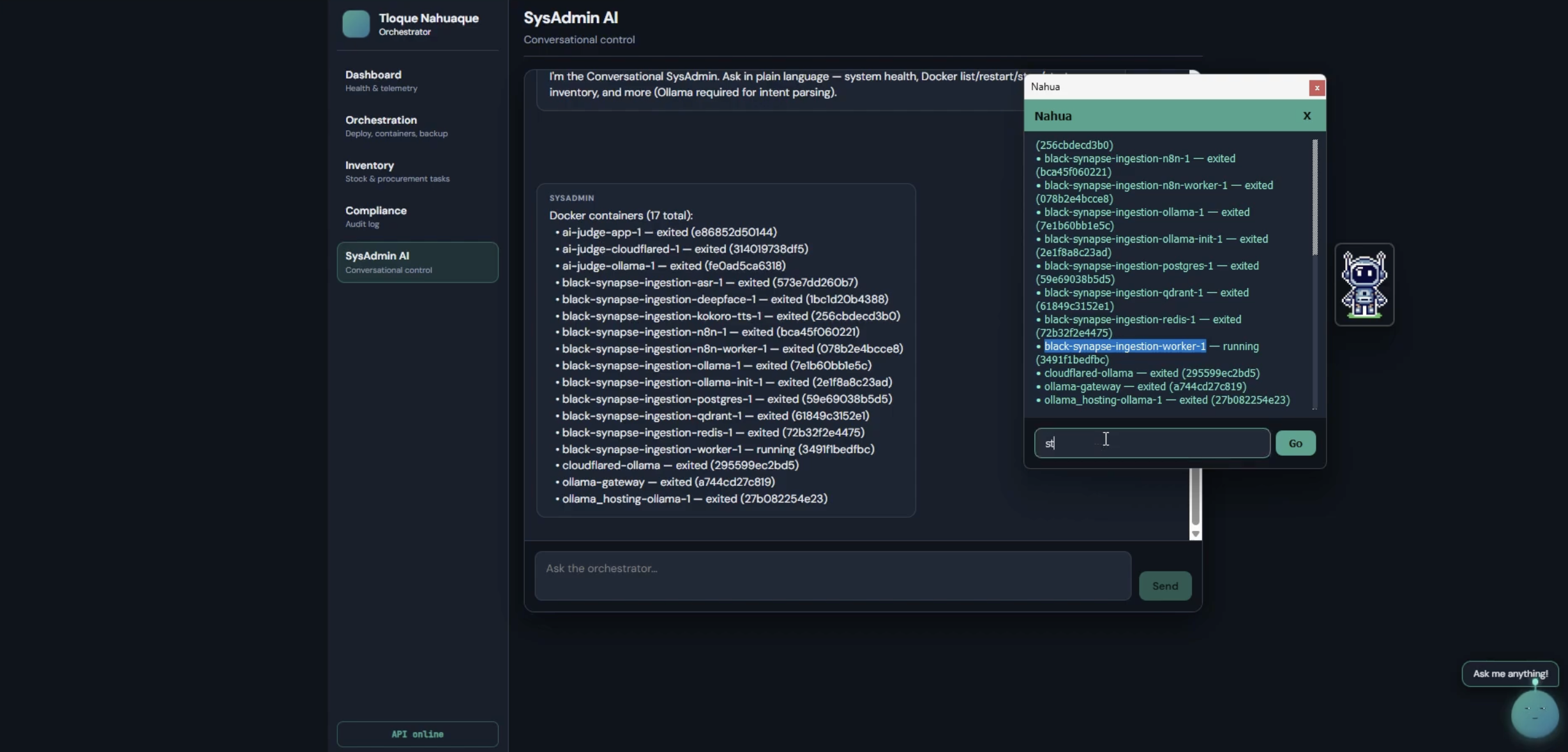Click the 'Ask me anything!' tooltip bubble
The image size is (1568, 752).
click(1509, 673)
